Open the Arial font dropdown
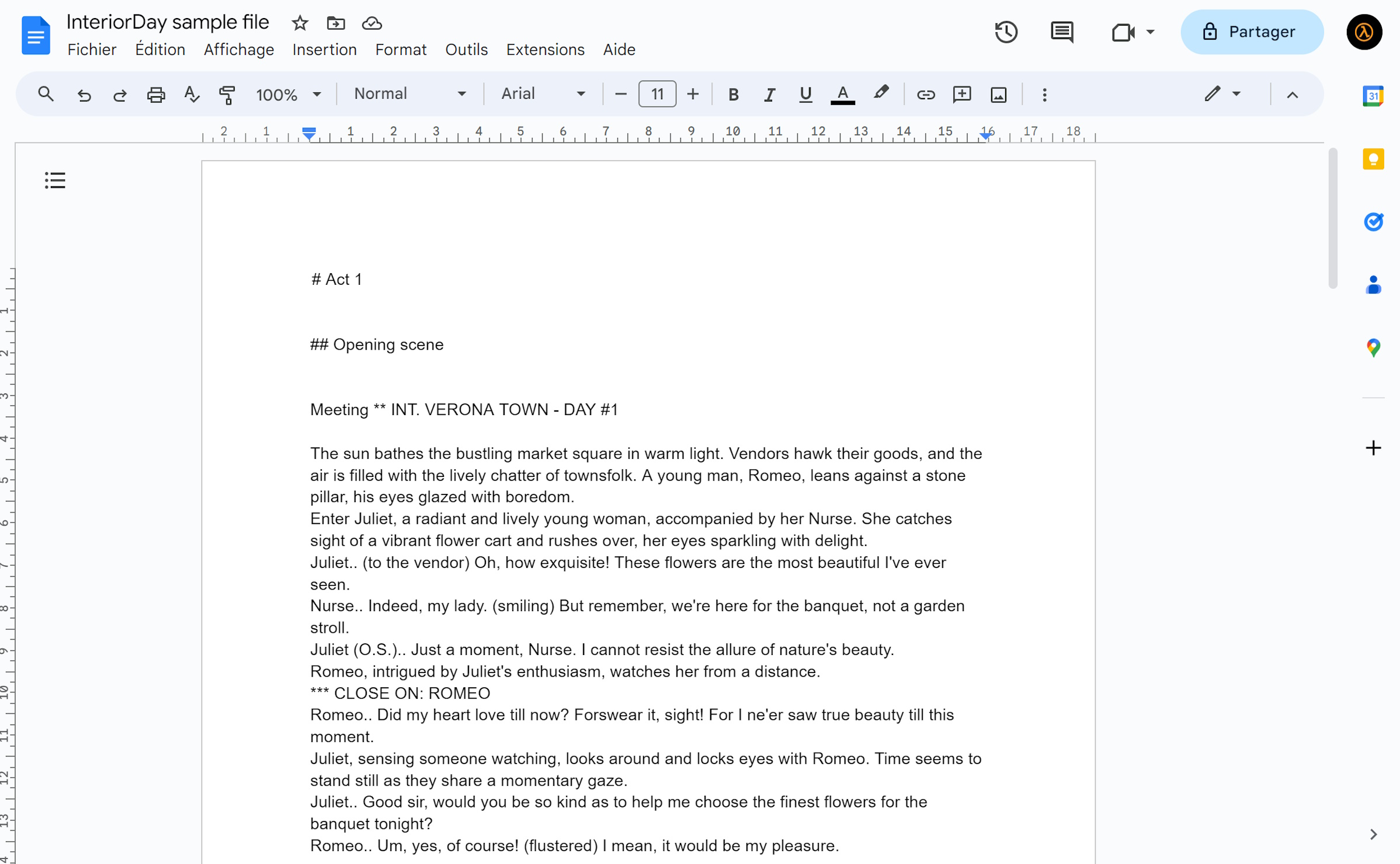 pyautogui.click(x=543, y=94)
